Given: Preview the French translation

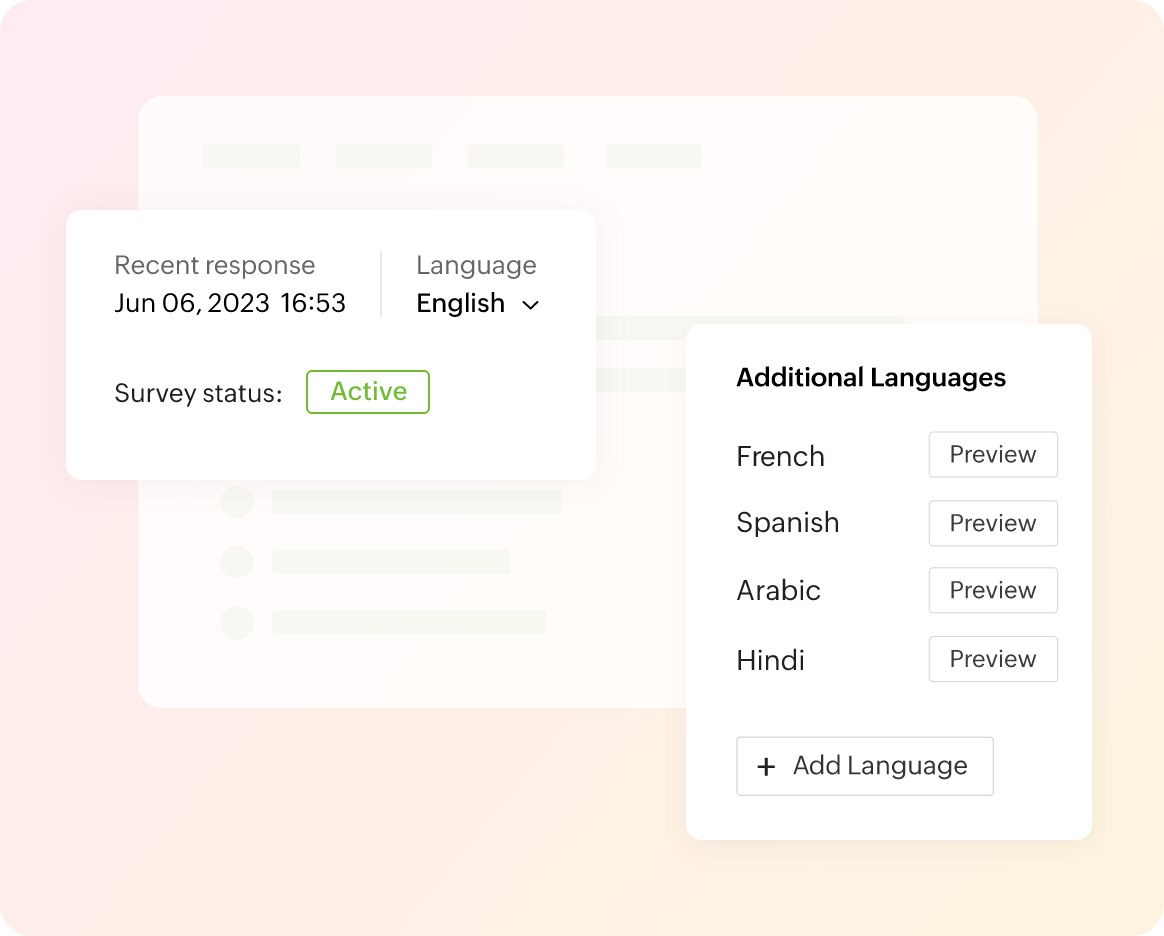Looking at the screenshot, I should point(992,455).
